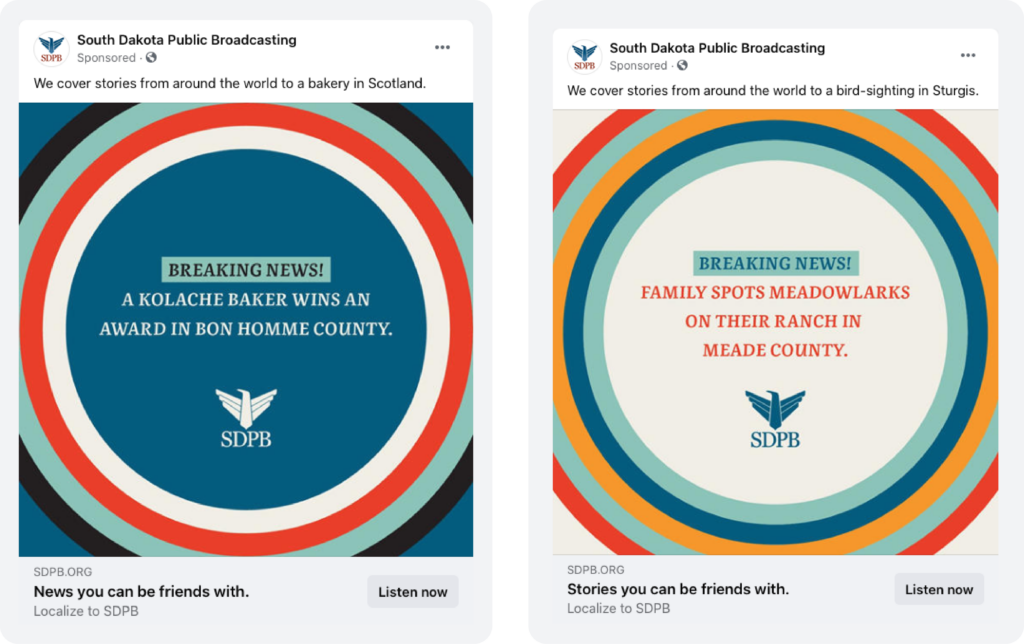Open the right ad's three-dot options menu
Image resolution: width=1024 pixels, height=644 pixels.
pyautogui.click(x=968, y=55)
